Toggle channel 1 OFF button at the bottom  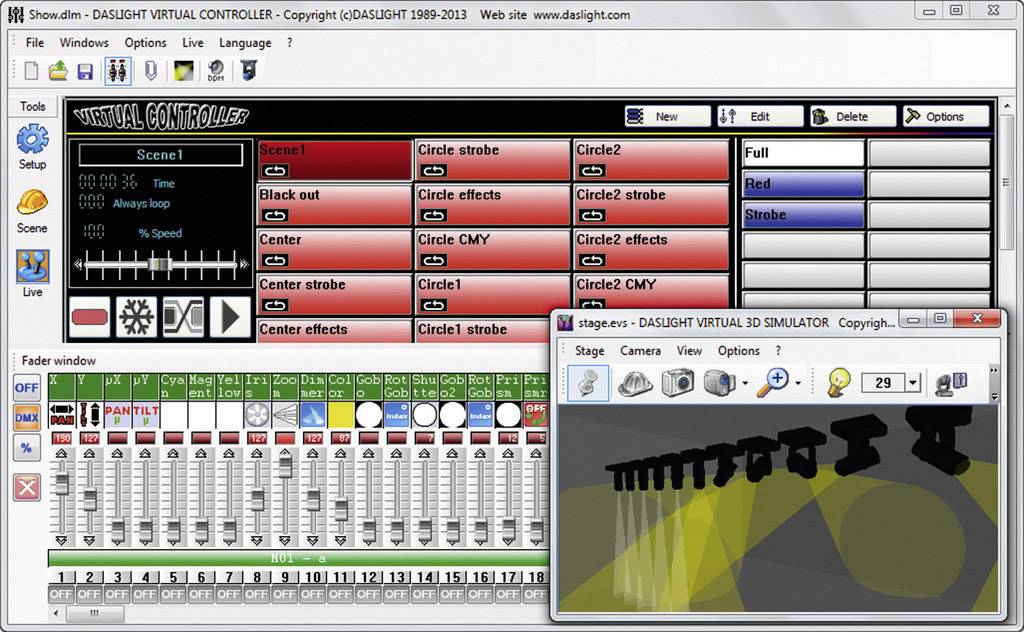(62, 591)
